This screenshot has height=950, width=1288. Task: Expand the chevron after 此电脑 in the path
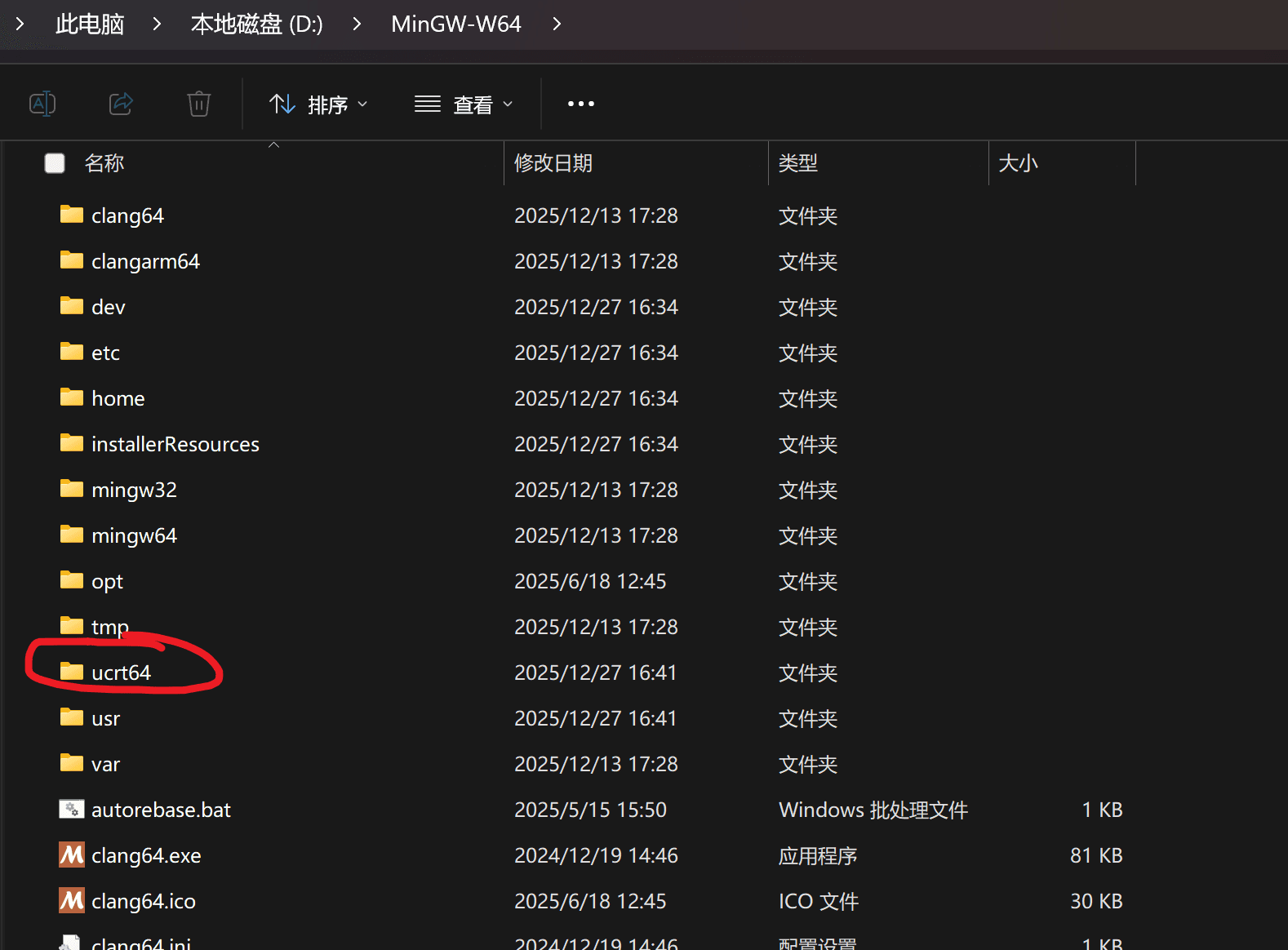click(x=157, y=24)
